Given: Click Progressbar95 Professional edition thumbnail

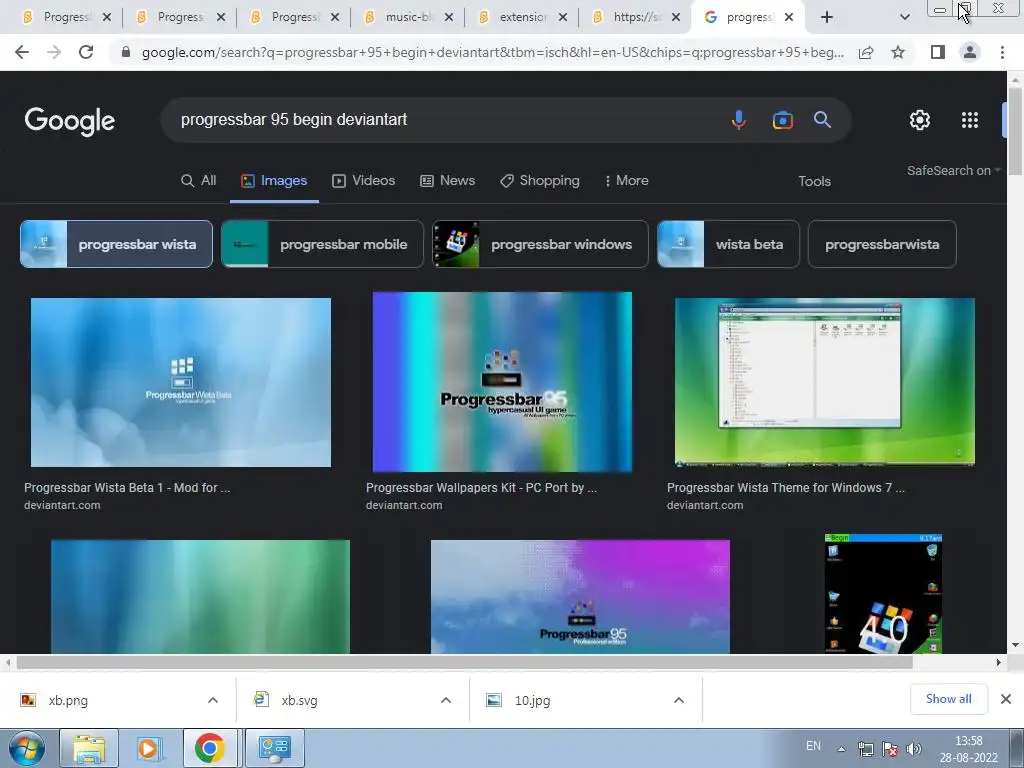Looking at the screenshot, I should click(580, 597).
